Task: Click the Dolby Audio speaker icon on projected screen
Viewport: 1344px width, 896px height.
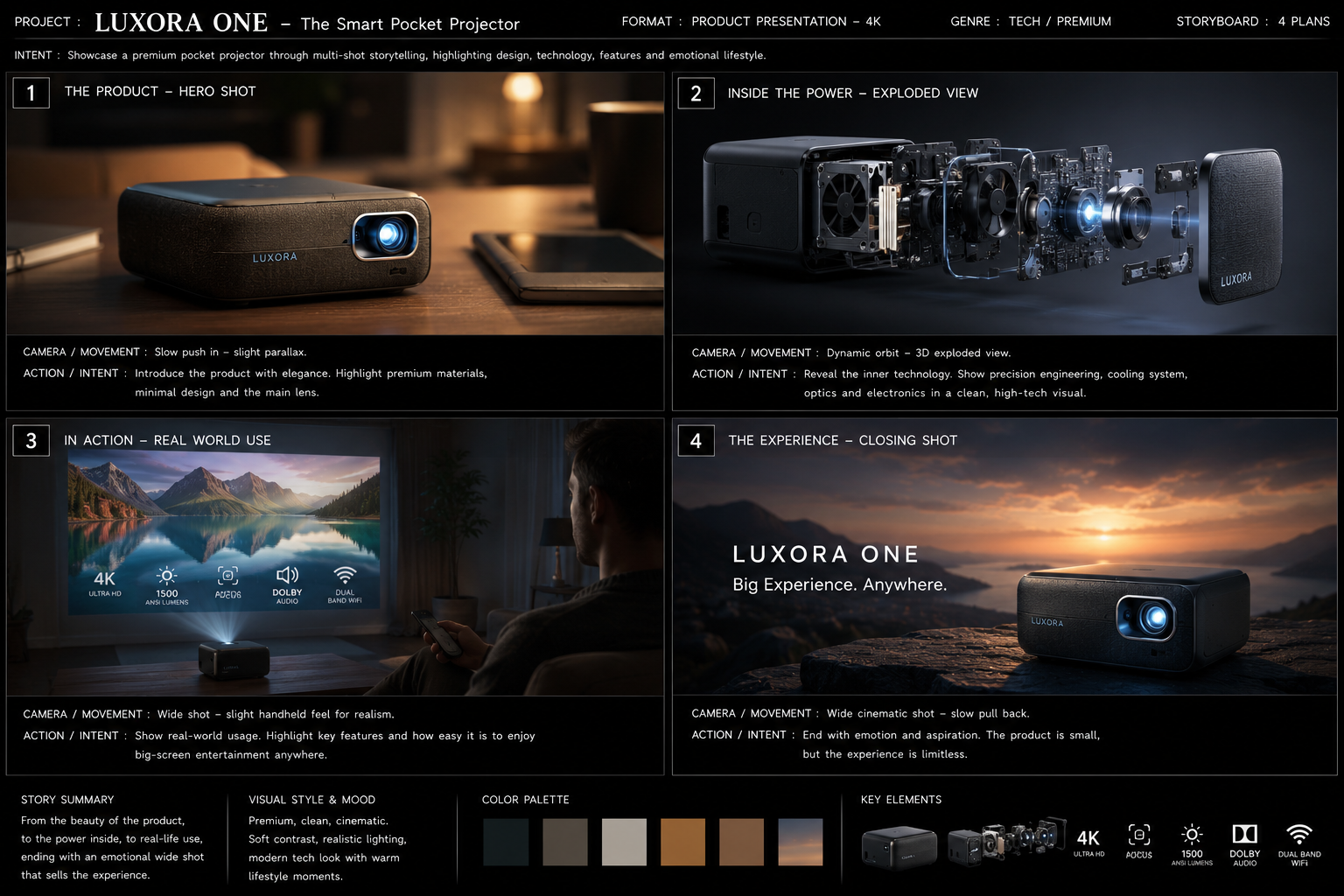Action: tap(287, 584)
